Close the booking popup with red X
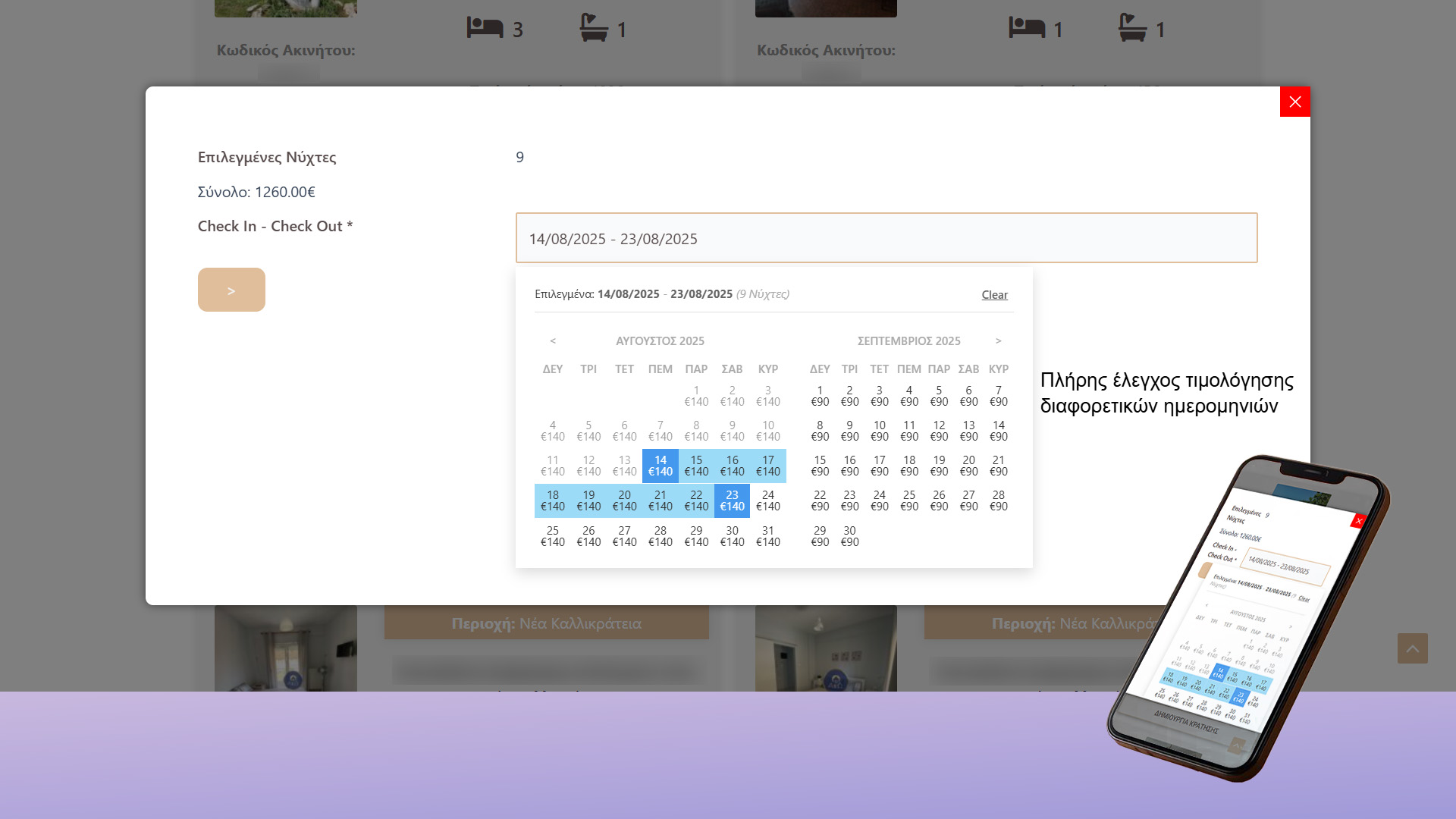This screenshot has width=1456, height=819. (1294, 102)
